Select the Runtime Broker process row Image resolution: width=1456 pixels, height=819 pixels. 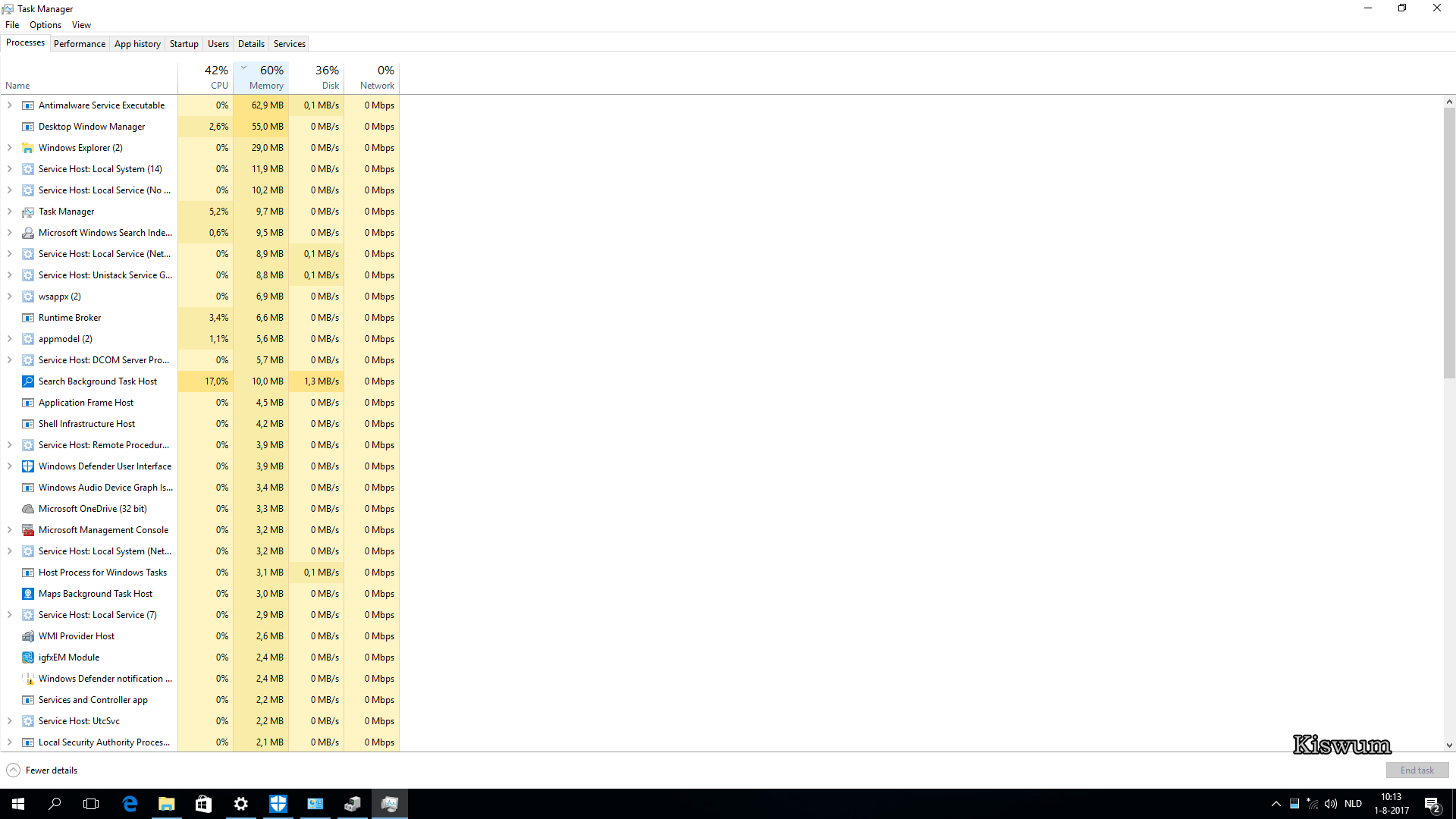[199, 318]
